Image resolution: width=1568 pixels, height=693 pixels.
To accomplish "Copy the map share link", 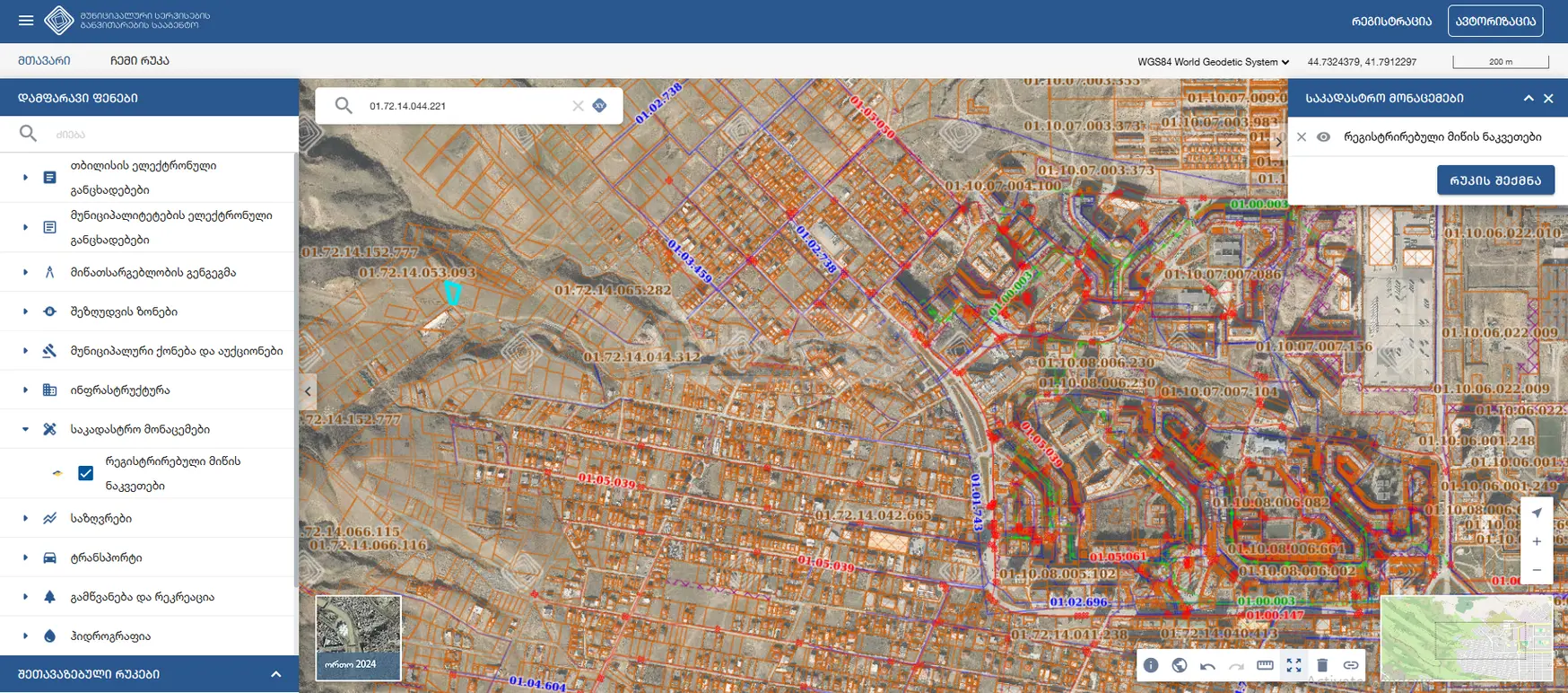I will tap(1351, 665).
